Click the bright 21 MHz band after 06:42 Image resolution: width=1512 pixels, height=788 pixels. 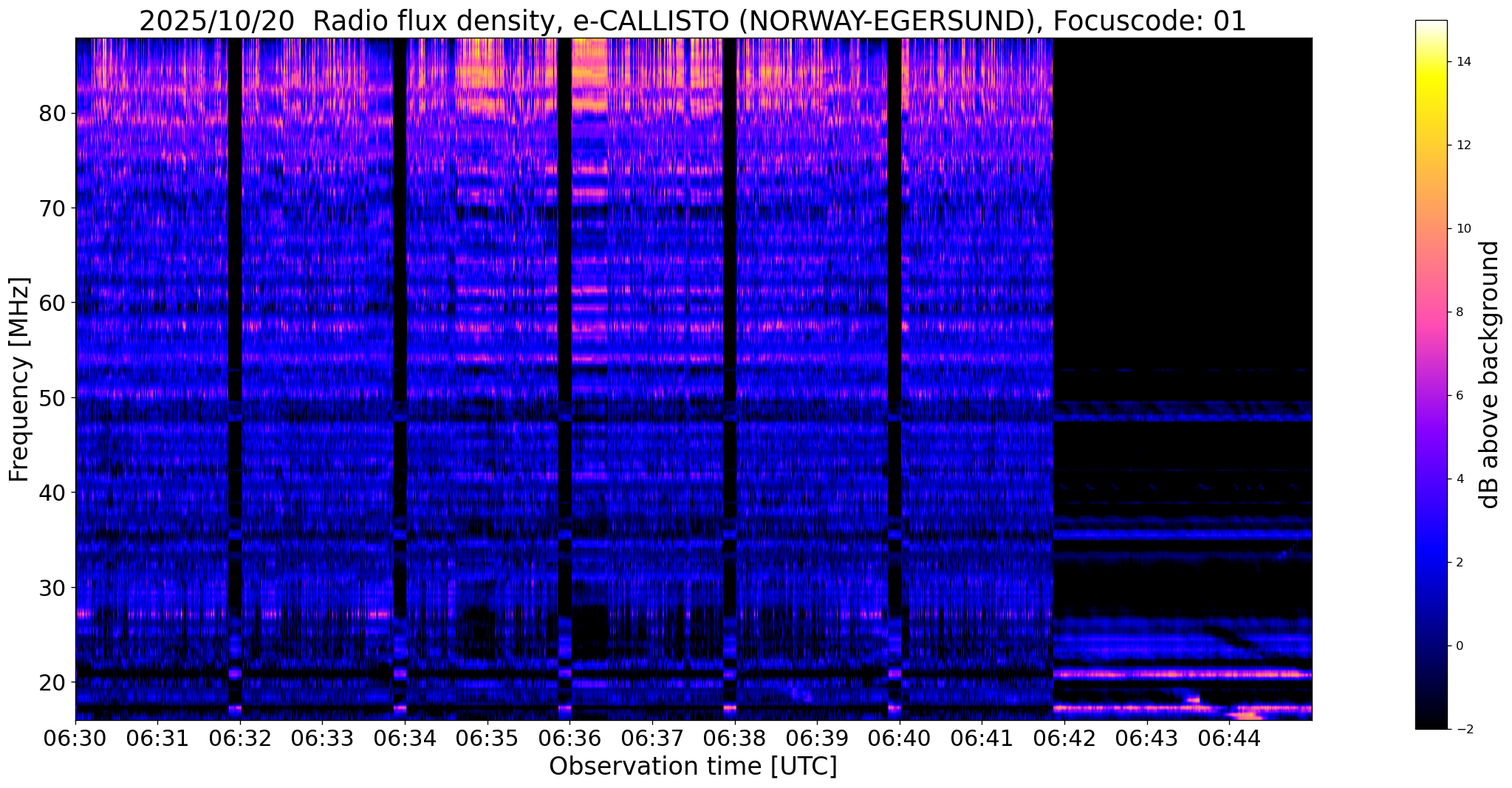click(x=1182, y=674)
